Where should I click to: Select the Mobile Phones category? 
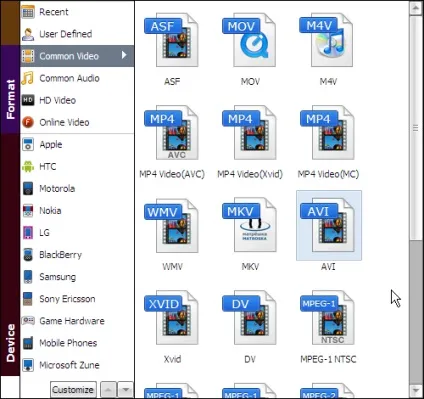77,343
